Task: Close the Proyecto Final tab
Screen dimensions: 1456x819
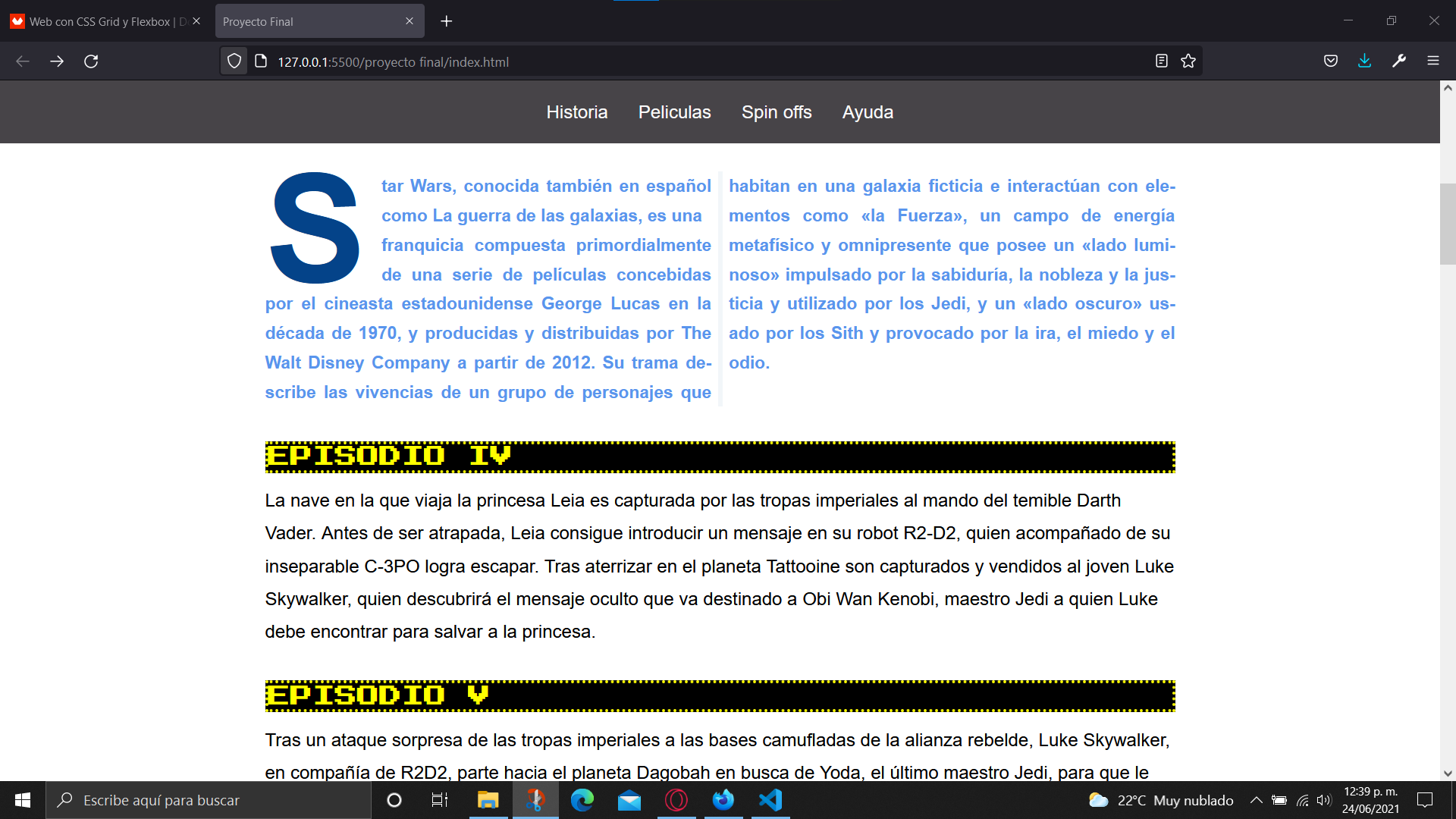Action: point(409,21)
